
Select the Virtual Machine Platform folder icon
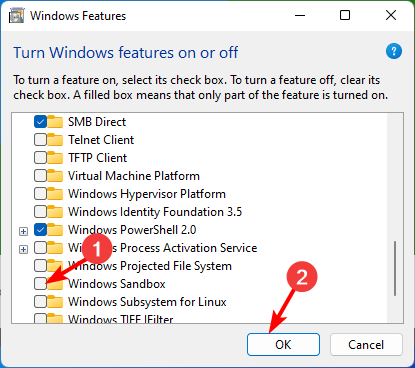[x=55, y=176]
